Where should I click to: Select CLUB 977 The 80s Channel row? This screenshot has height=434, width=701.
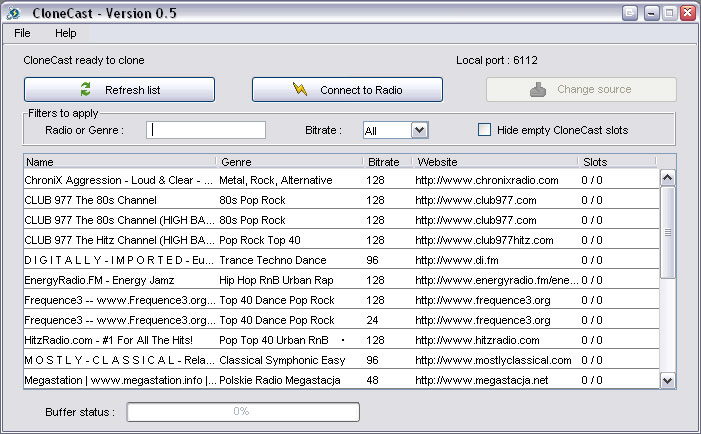(342, 200)
